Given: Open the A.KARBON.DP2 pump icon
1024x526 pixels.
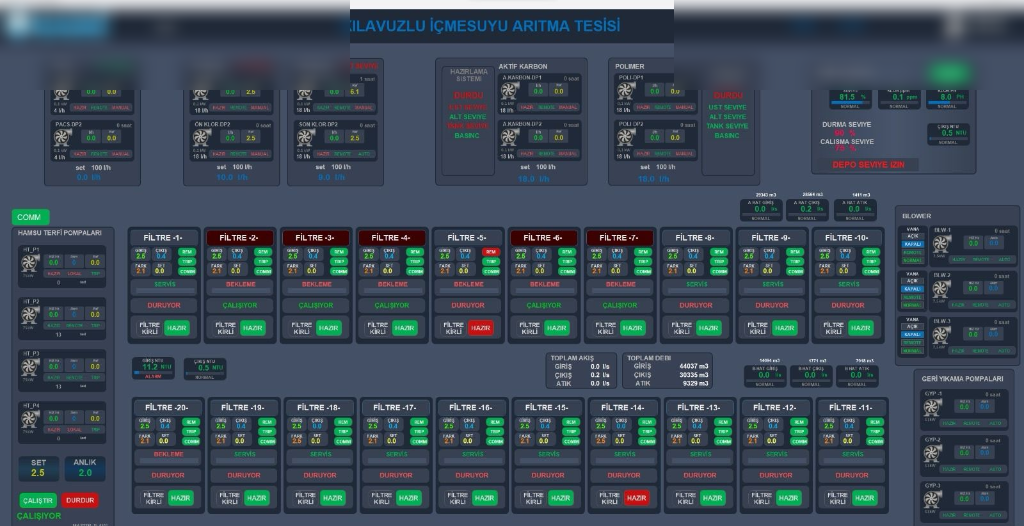Looking at the screenshot, I should tap(509, 137).
